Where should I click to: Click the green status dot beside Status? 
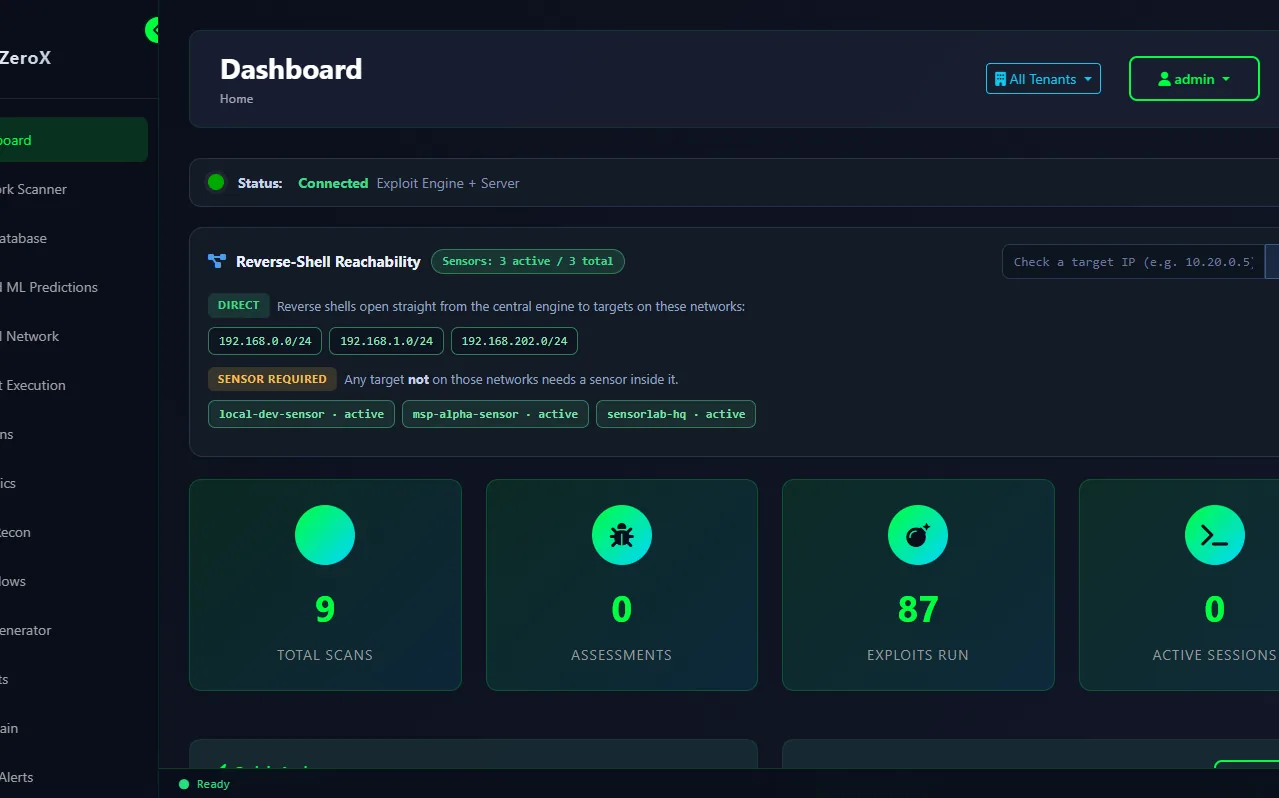(216, 182)
